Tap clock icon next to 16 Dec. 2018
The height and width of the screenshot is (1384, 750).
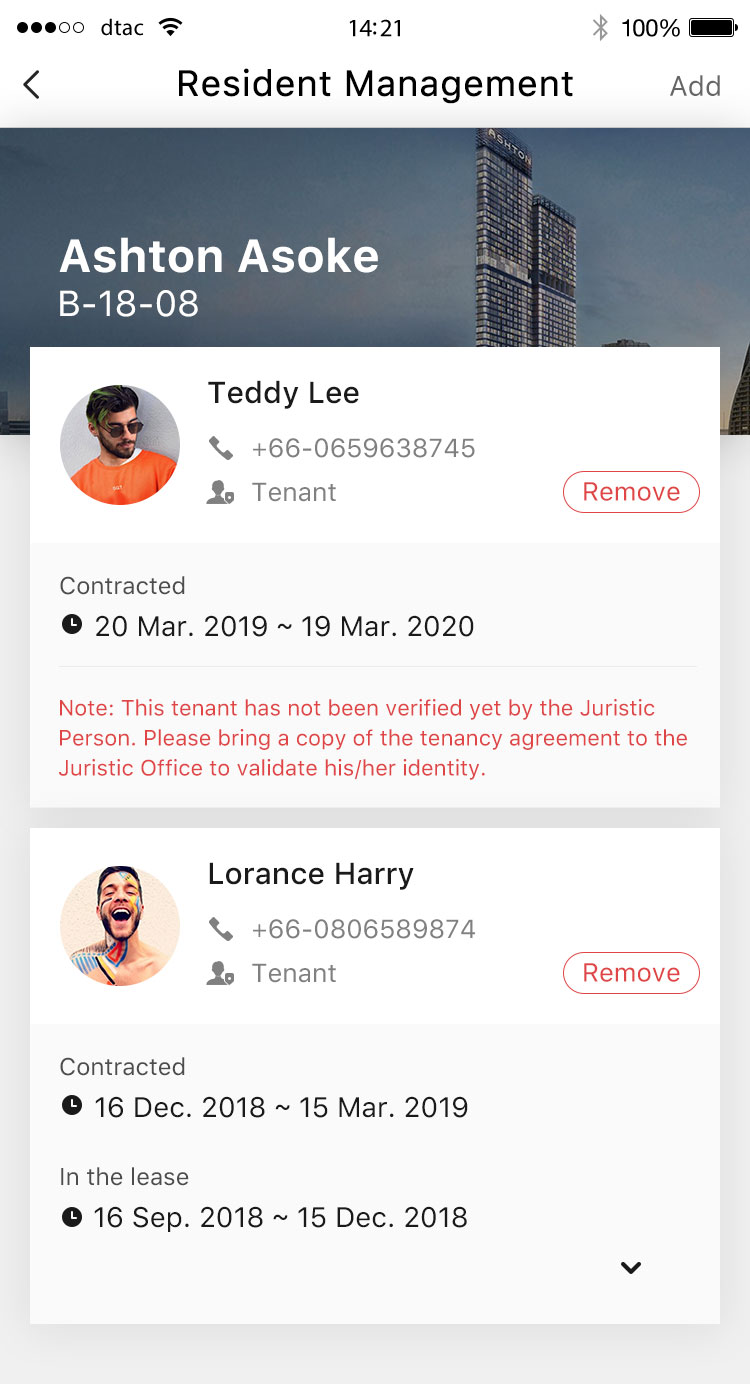coord(71,1107)
